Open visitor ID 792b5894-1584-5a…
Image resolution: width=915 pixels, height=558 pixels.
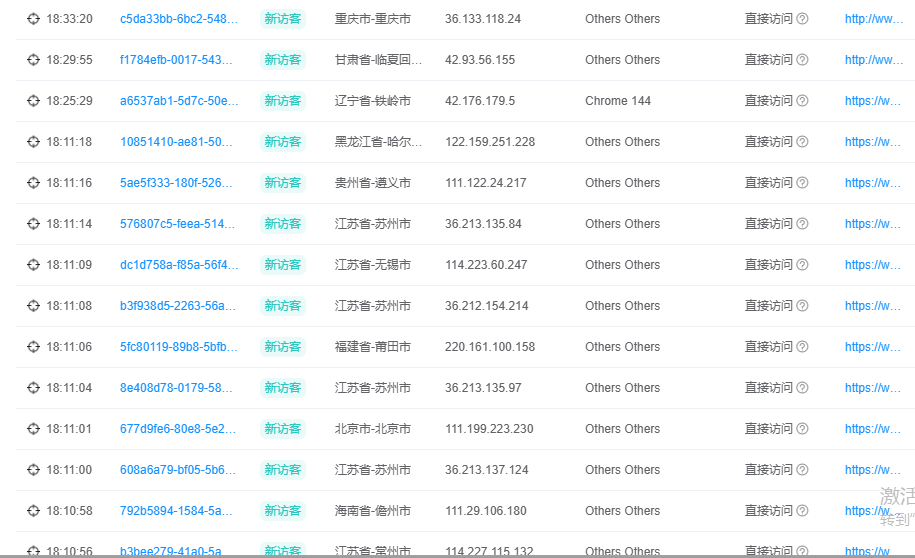[x=176, y=511]
